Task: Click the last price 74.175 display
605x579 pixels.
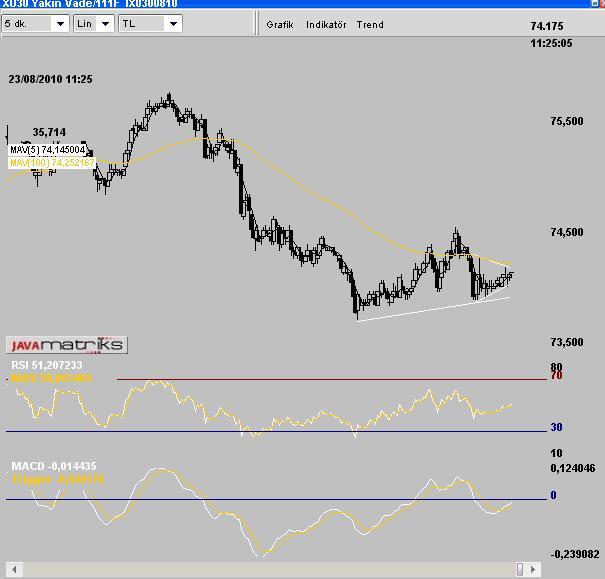Action: click(x=547, y=26)
